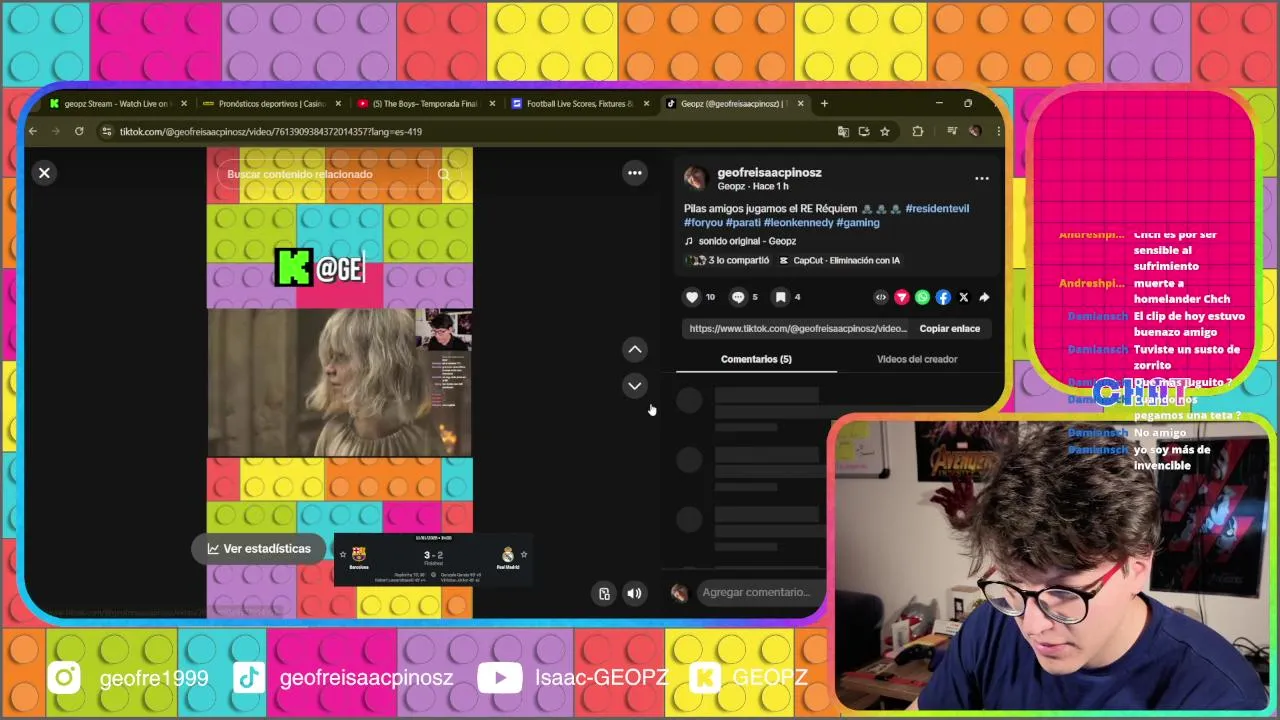Image resolution: width=1280 pixels, height=720 pixels.
Task: Open site information icon in address bar
Action: coord(107,131)
